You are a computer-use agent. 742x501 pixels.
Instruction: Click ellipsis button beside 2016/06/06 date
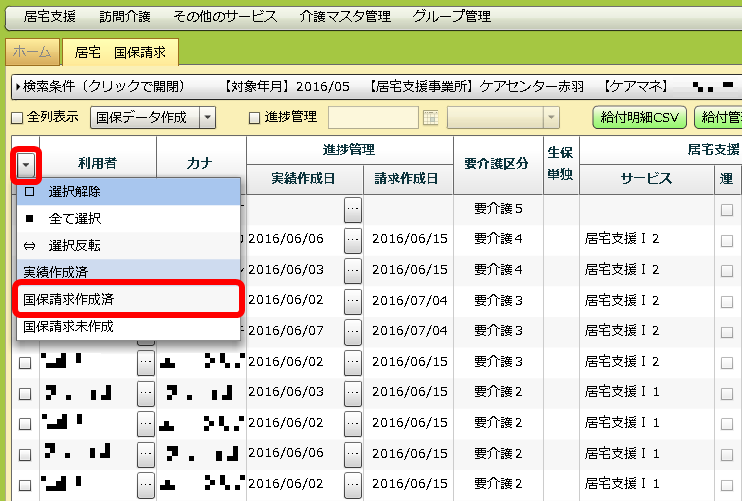(352, 240)
